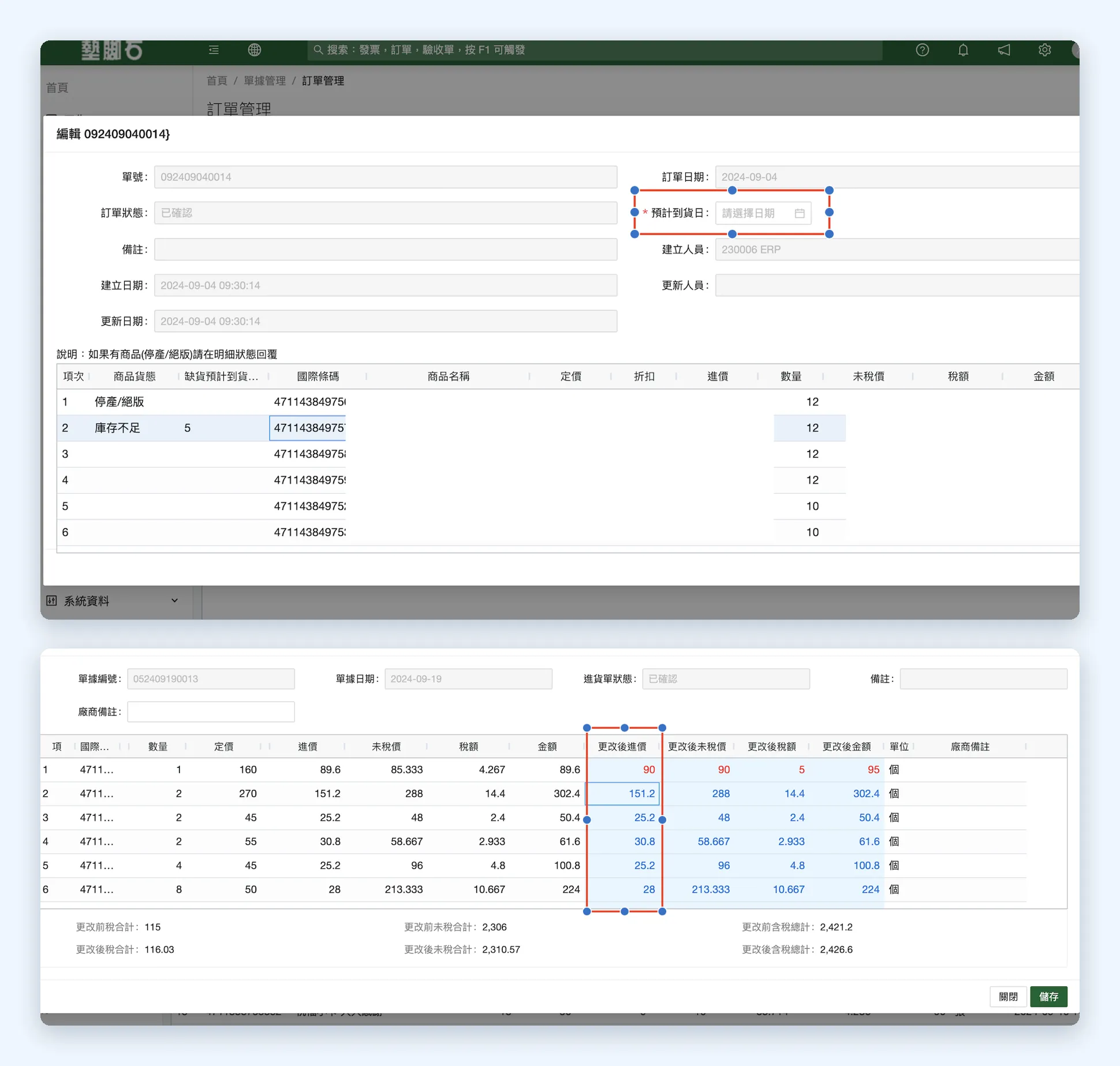The height and width of the screenshot is (1066, 1120).
Task: Click 更改後未稅價 cell 213.333
Action: [x=698, y=889]
